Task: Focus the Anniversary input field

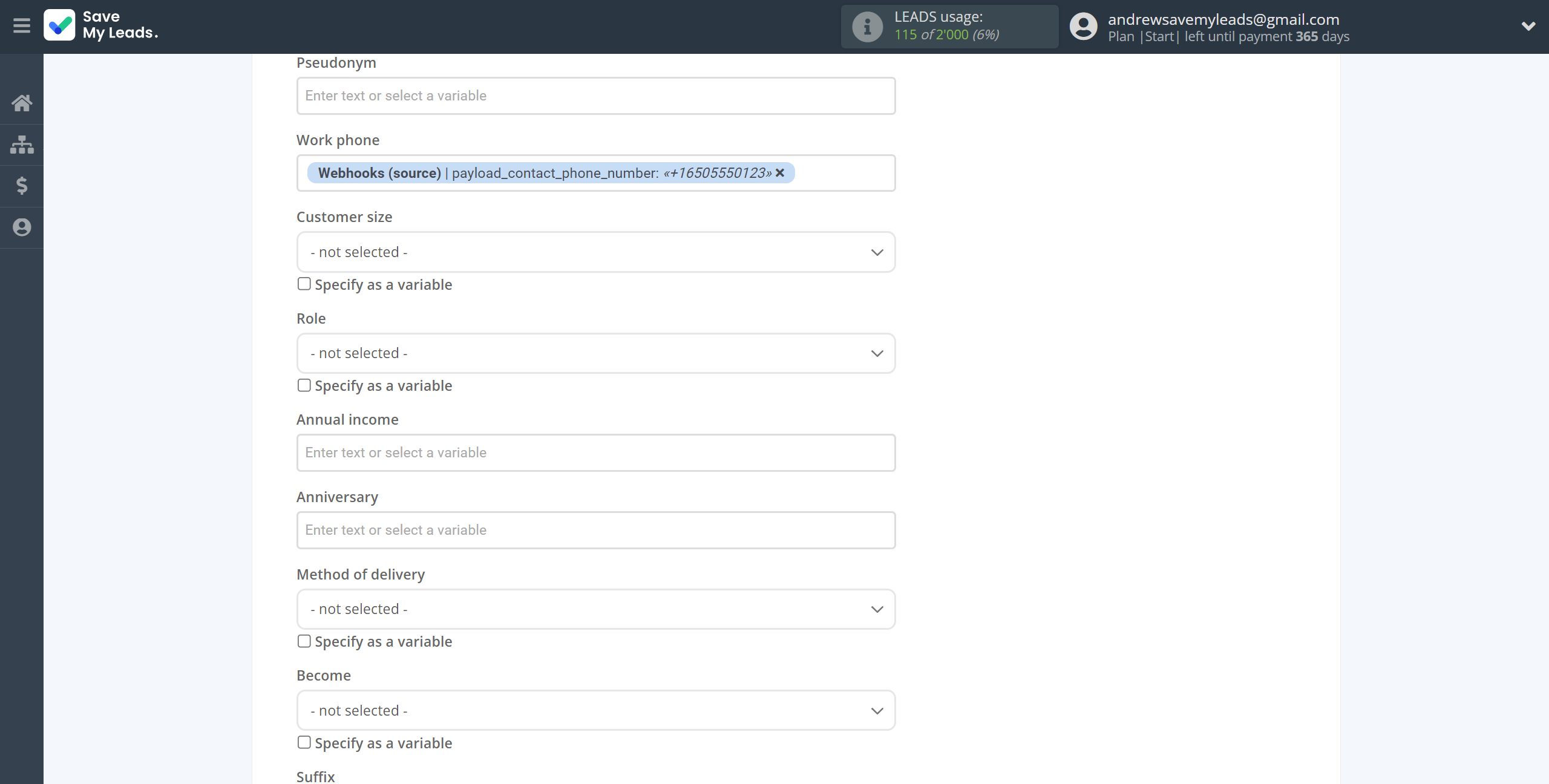Action: [596, 530]
